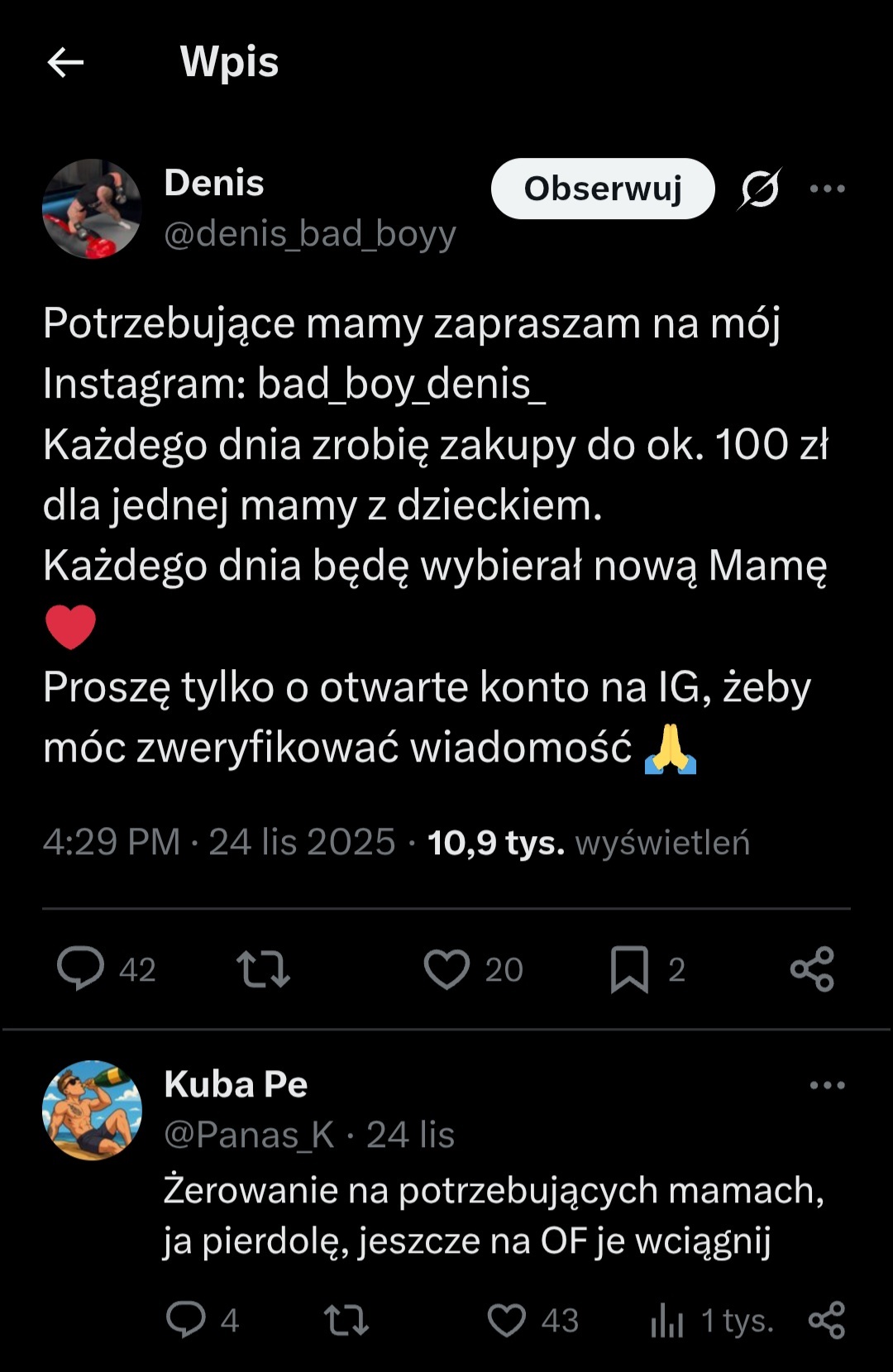Tap the reply bubble with 42 comments

pos(80,968)
